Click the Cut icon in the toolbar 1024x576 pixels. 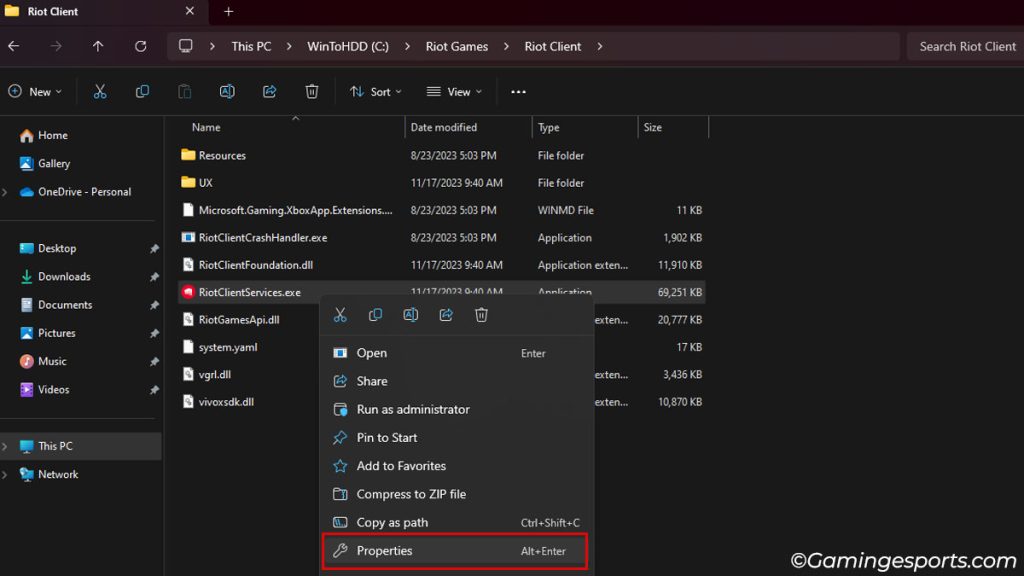[100, 92]
